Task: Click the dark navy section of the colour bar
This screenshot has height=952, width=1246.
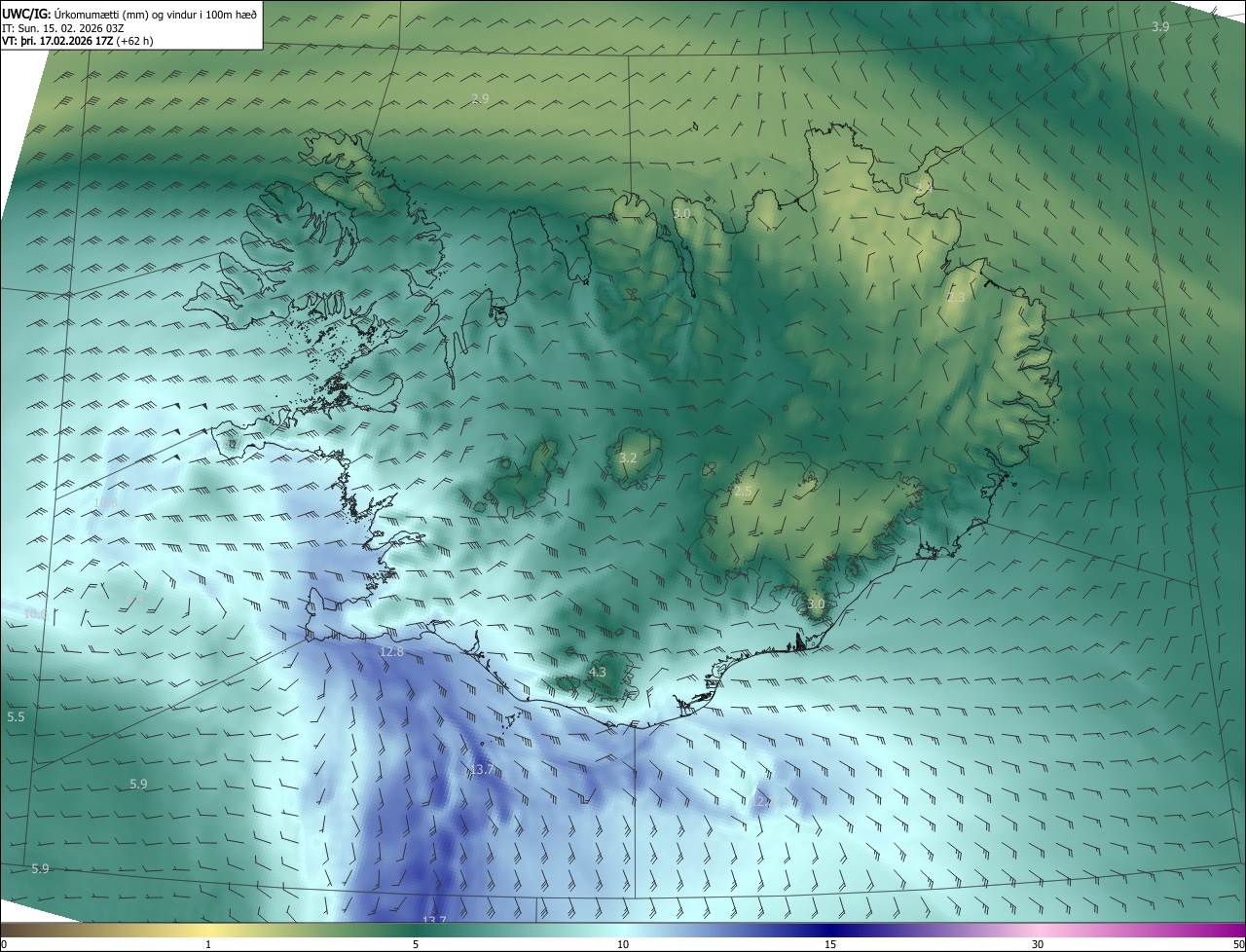Action: tap(832, 930)
